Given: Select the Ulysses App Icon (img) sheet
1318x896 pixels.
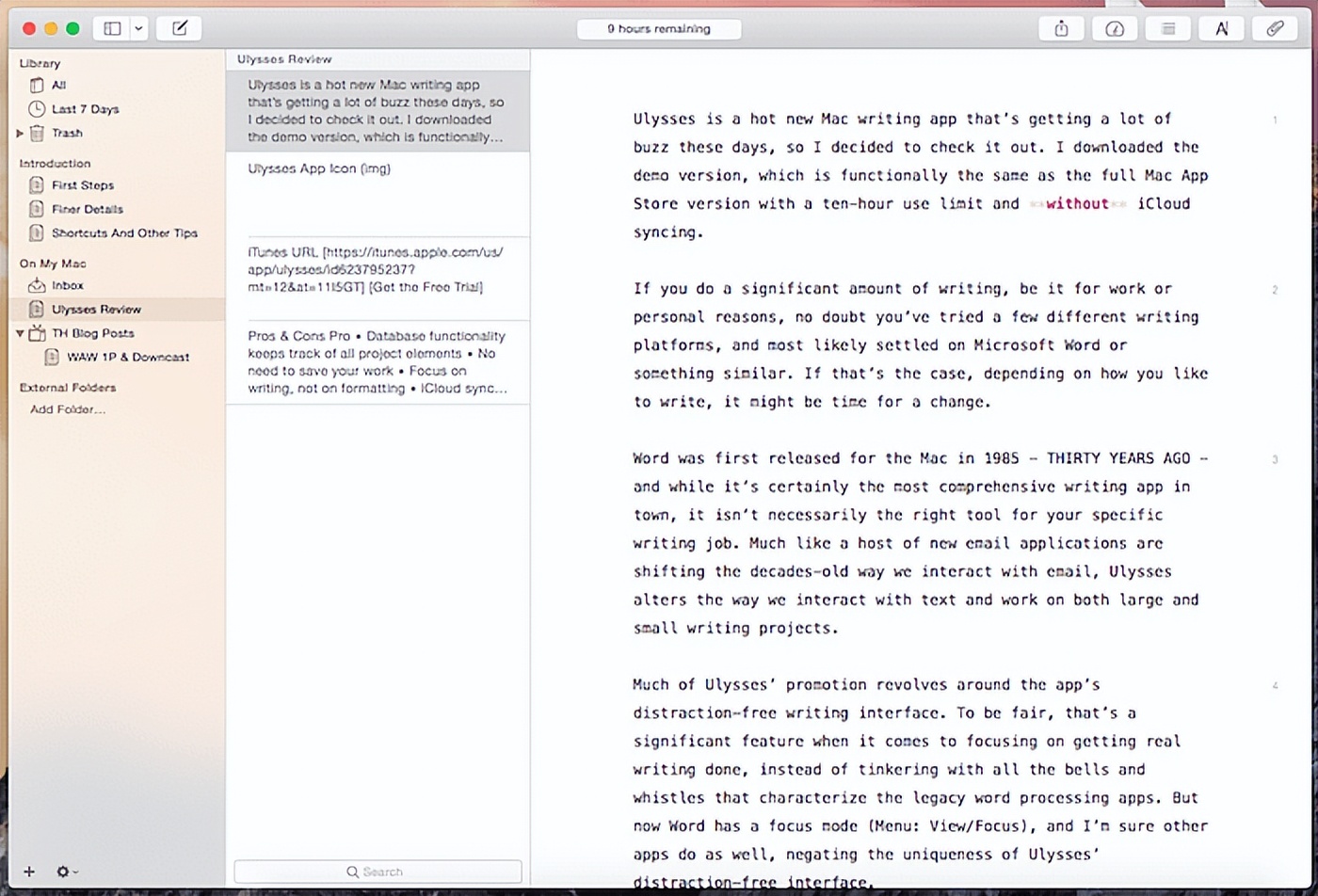Looking at the screenshot, I should (x=378, y=194).
